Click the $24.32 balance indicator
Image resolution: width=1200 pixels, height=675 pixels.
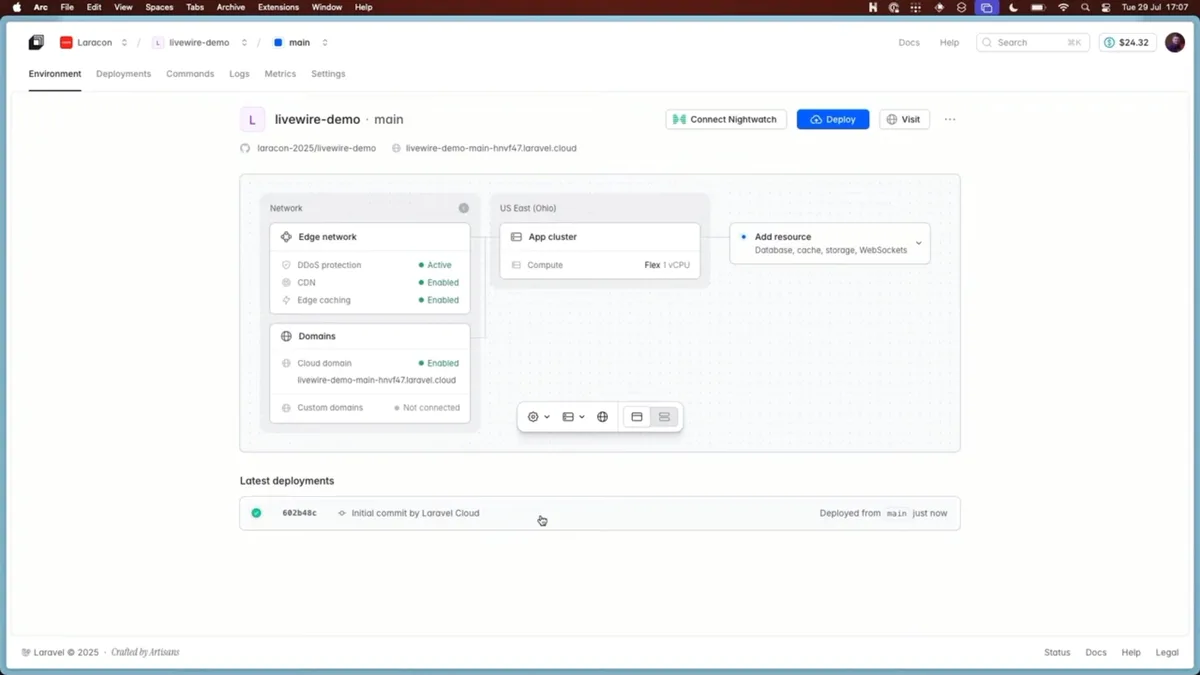tap(1127, 43)
